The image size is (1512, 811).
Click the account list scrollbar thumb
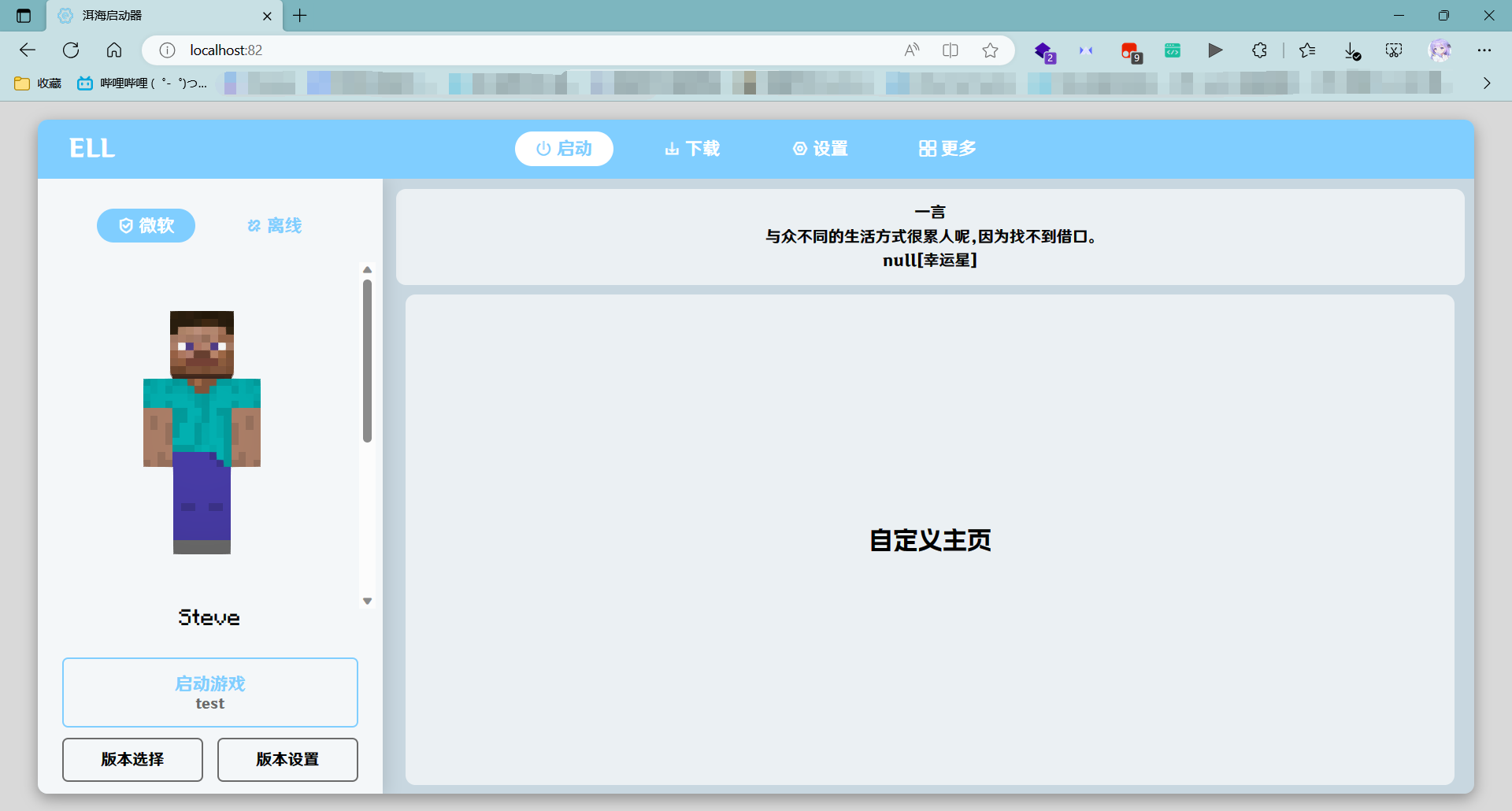pyautogui.click(x=367, y=361)
